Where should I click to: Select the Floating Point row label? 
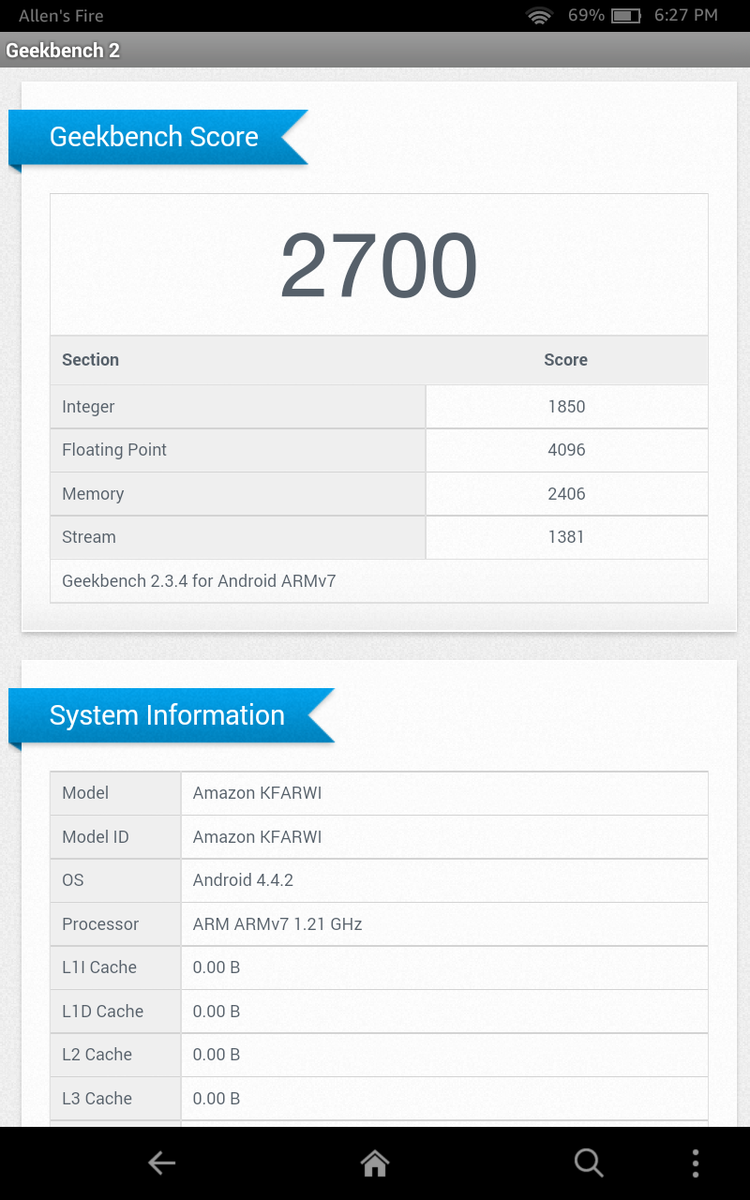(114, 450)
